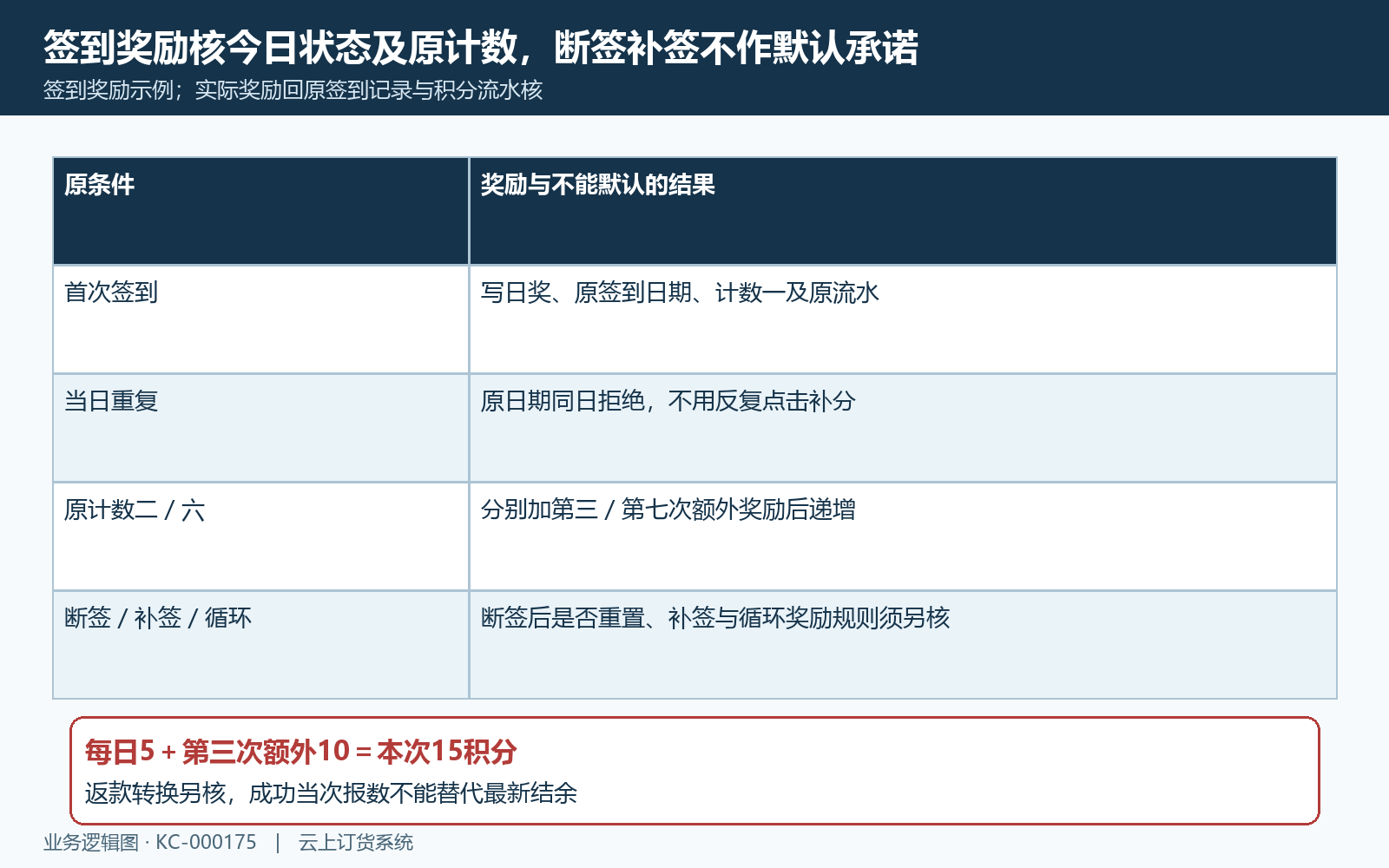Select the subtitle starting with 签到奖励示例
Image resolution: width=1389 pixels, height=868 pixels.
tap(293, 90)
